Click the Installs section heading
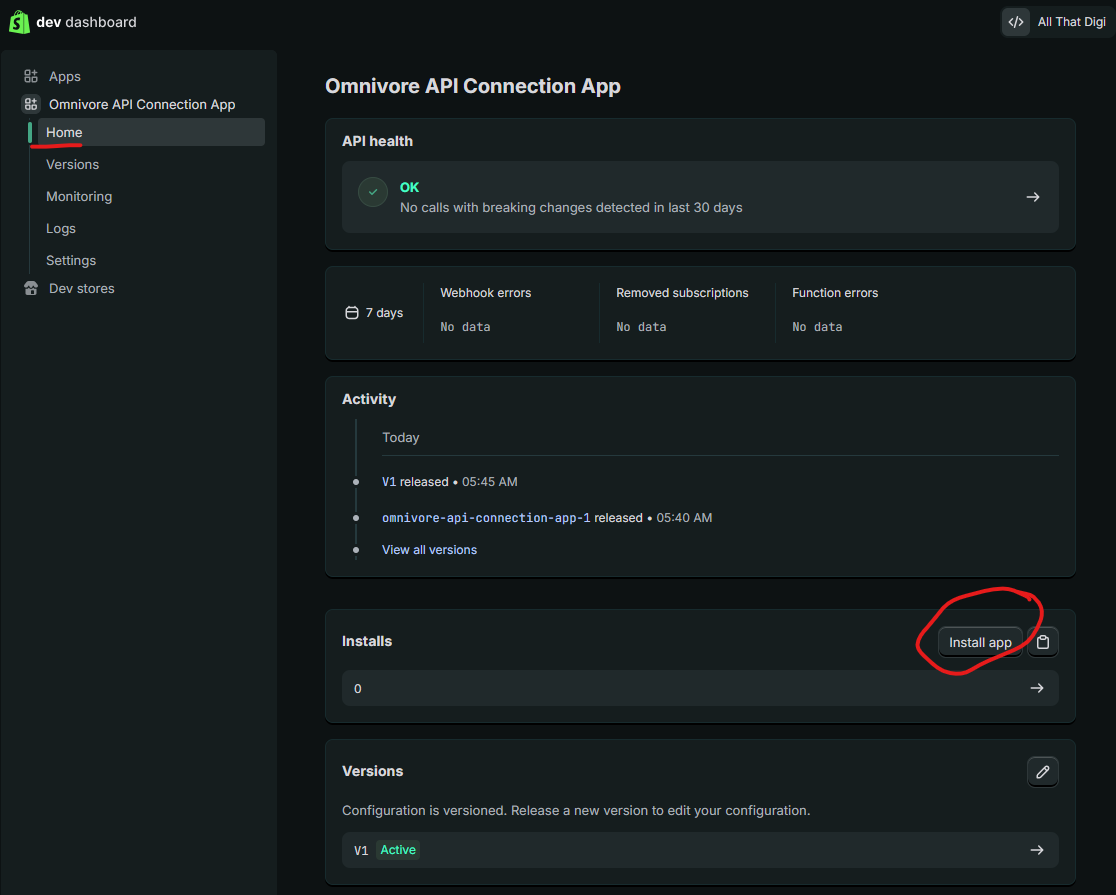Image resolution: width=1116 pixels, height=895 pixels. click(x=367, y=642)
